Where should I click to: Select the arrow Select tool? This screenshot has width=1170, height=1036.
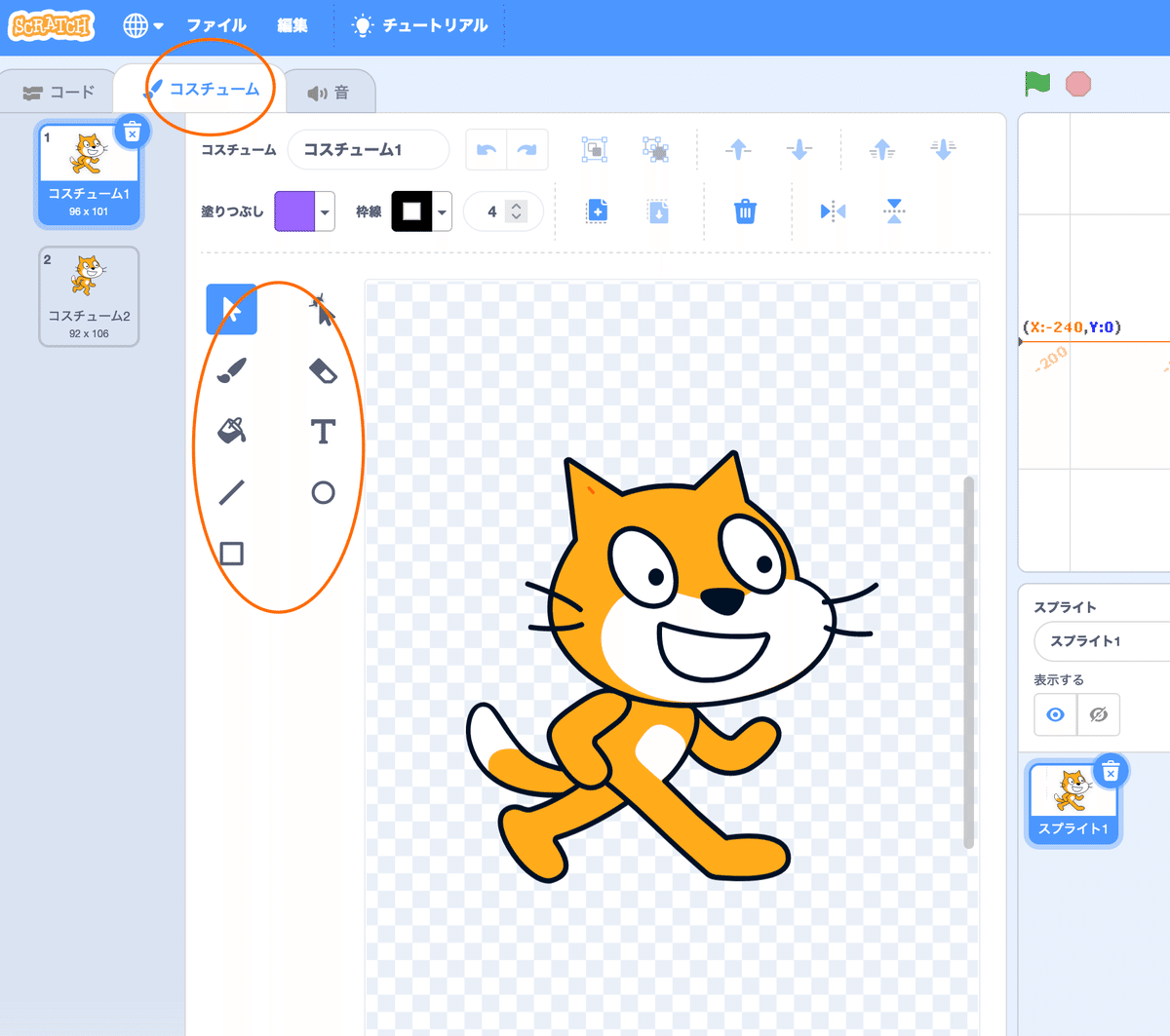(232, 309)
